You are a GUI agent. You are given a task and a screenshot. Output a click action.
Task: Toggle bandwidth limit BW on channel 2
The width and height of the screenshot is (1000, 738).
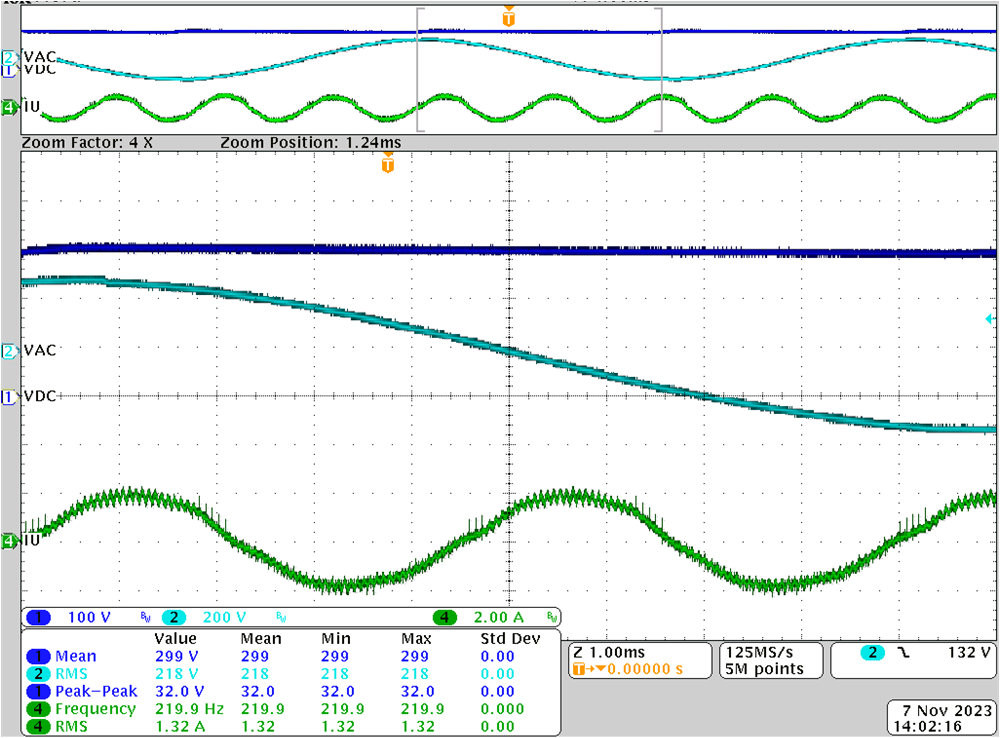point(281,617)
